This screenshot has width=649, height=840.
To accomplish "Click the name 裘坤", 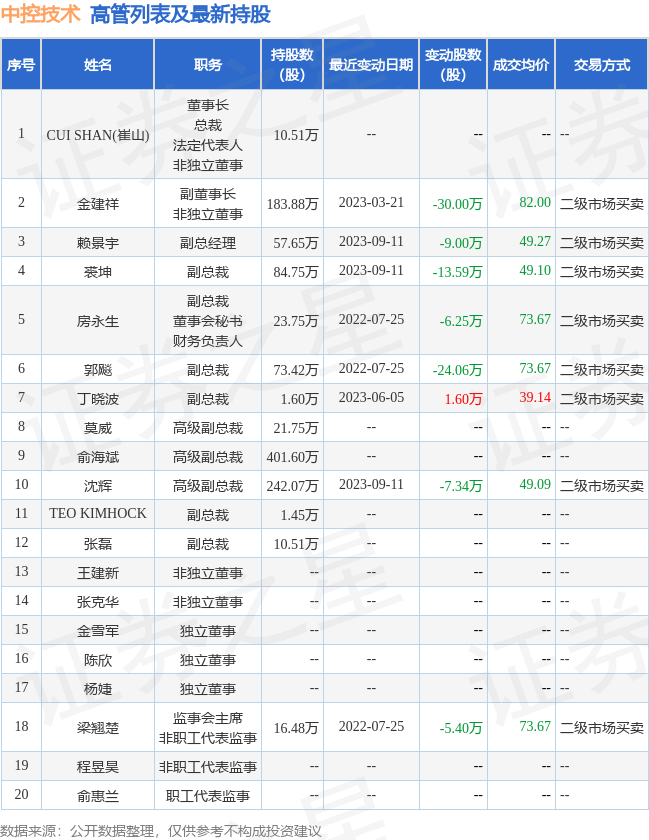I will tap(98, 272).
